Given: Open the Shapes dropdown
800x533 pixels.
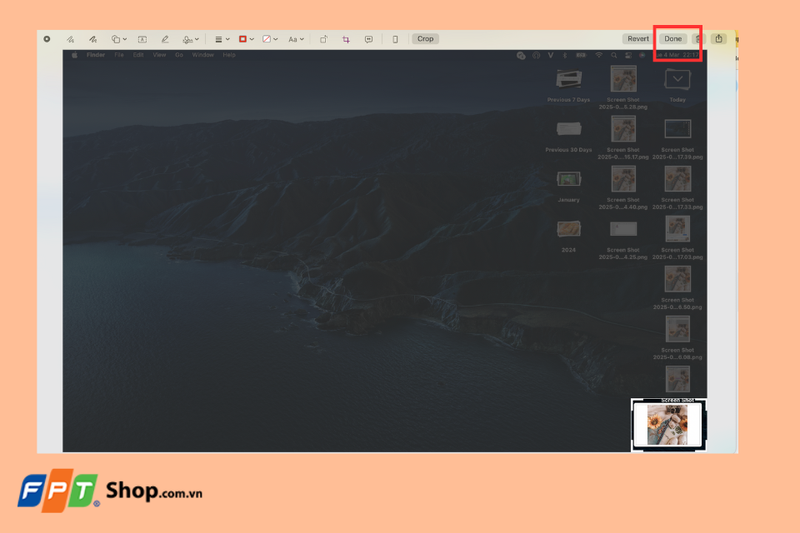Looking at the screenshot, I should tap(119, 39).
